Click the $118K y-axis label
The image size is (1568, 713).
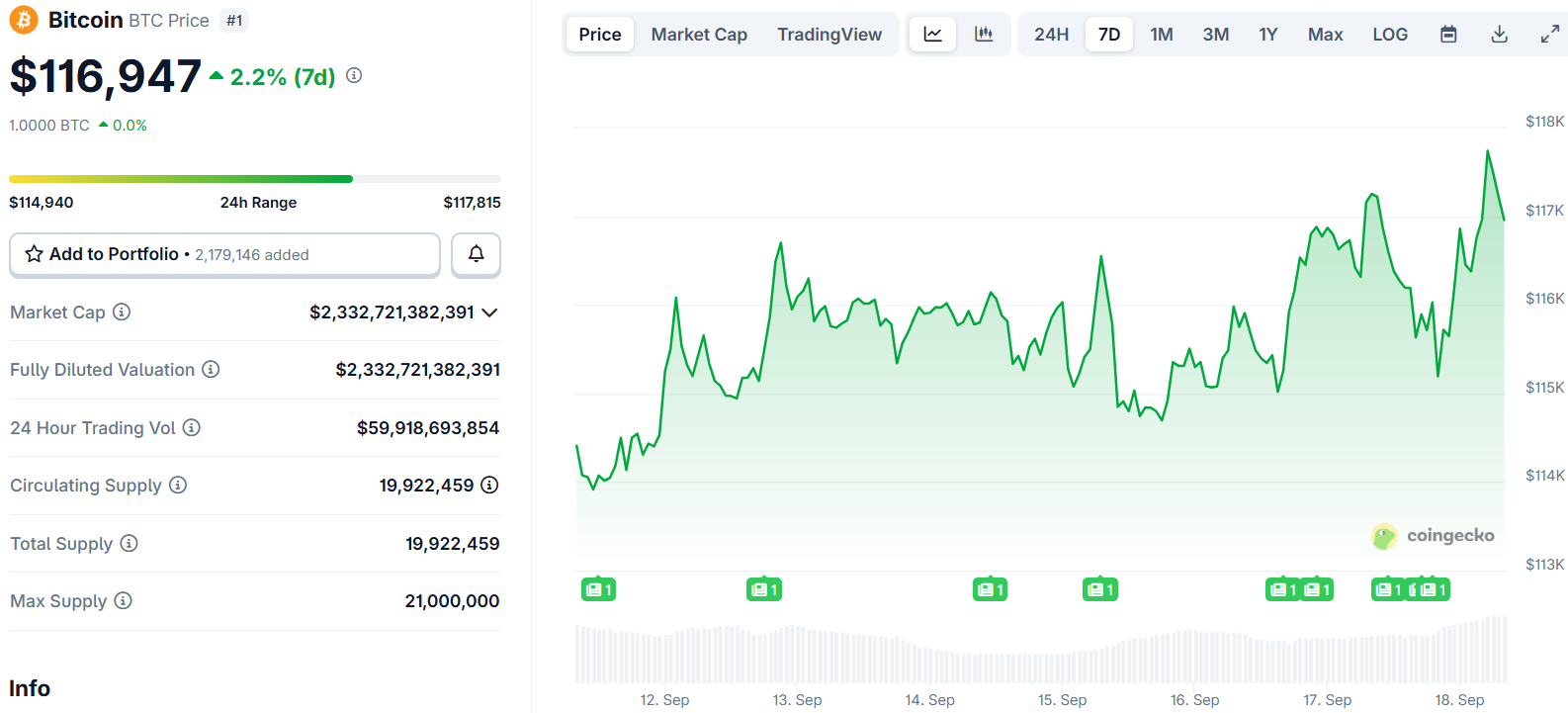pyautogui.click(x=1545, y=122)
